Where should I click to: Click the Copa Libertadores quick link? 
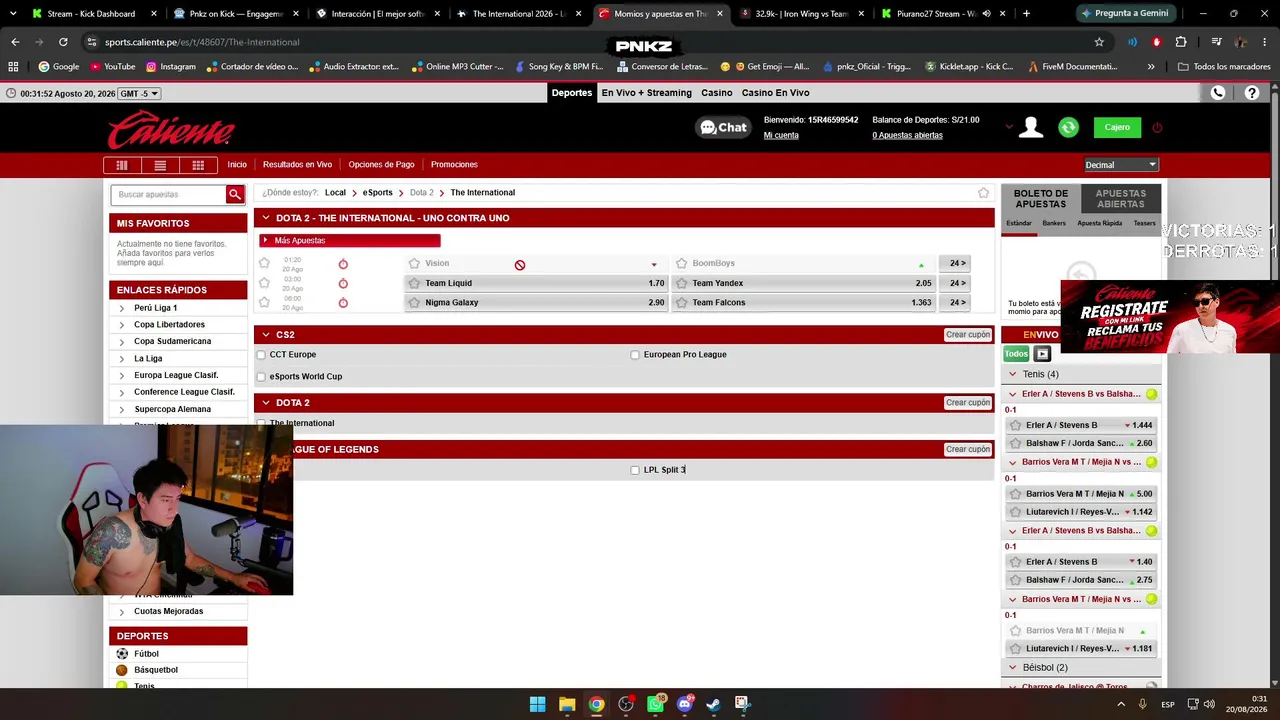(169, 325)
